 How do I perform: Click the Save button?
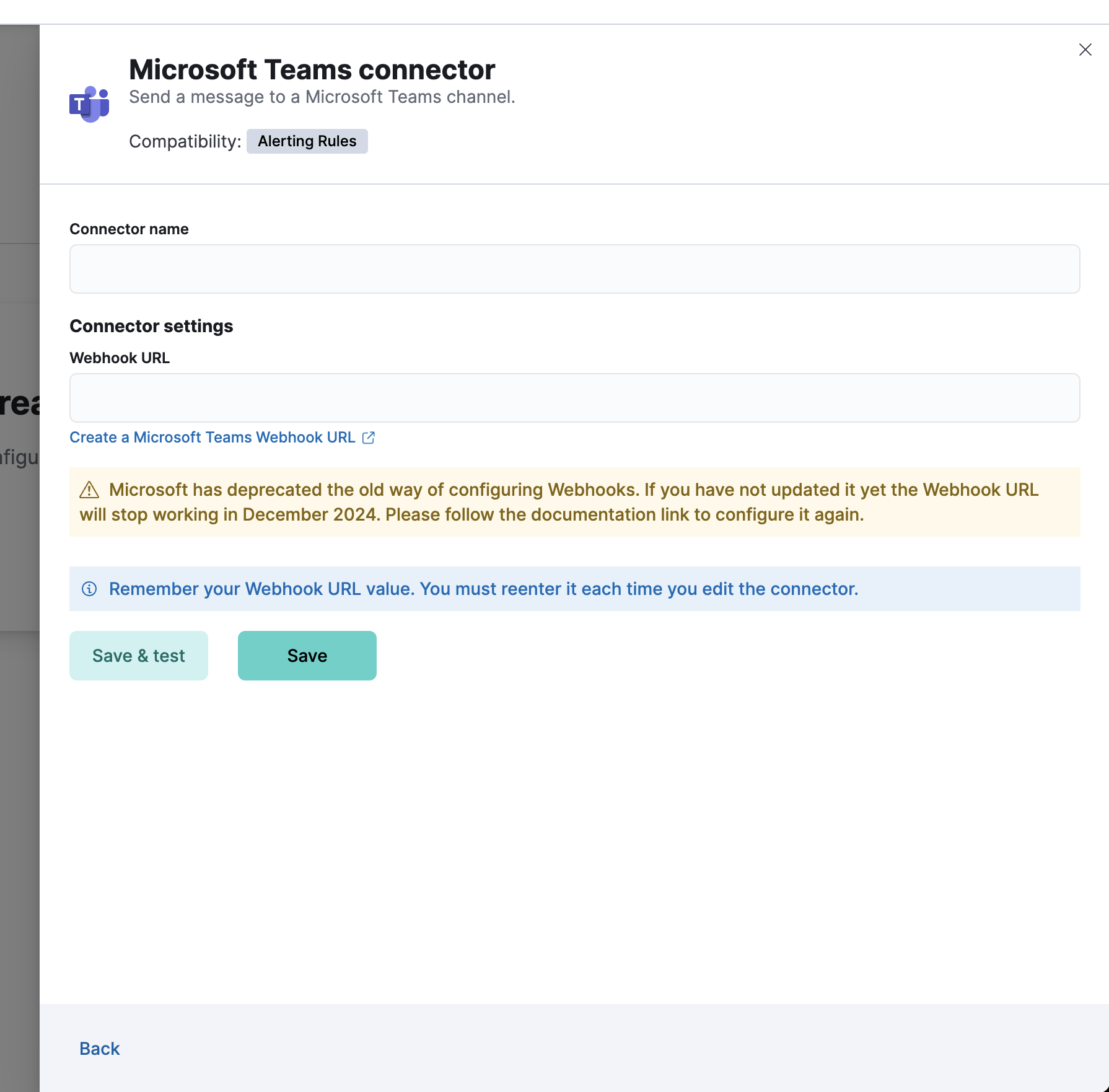307,656
